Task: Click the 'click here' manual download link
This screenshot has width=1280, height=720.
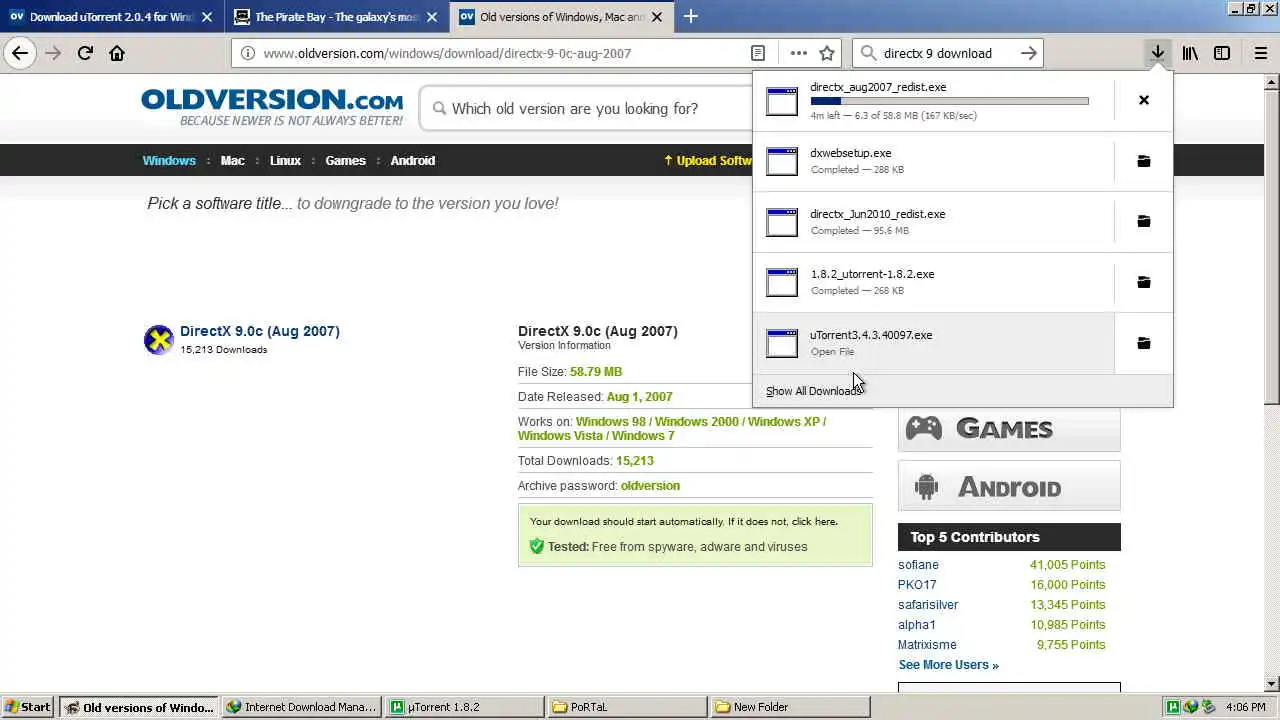Action: click(812, 522)
